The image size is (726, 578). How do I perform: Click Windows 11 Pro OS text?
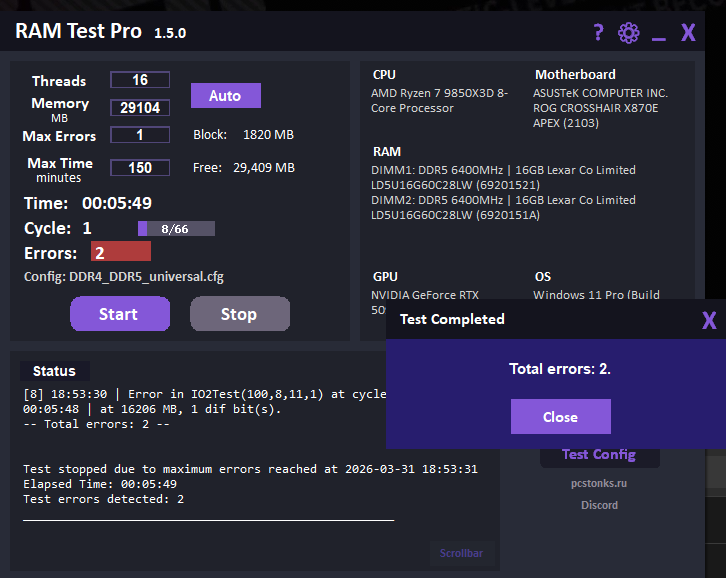596,295
